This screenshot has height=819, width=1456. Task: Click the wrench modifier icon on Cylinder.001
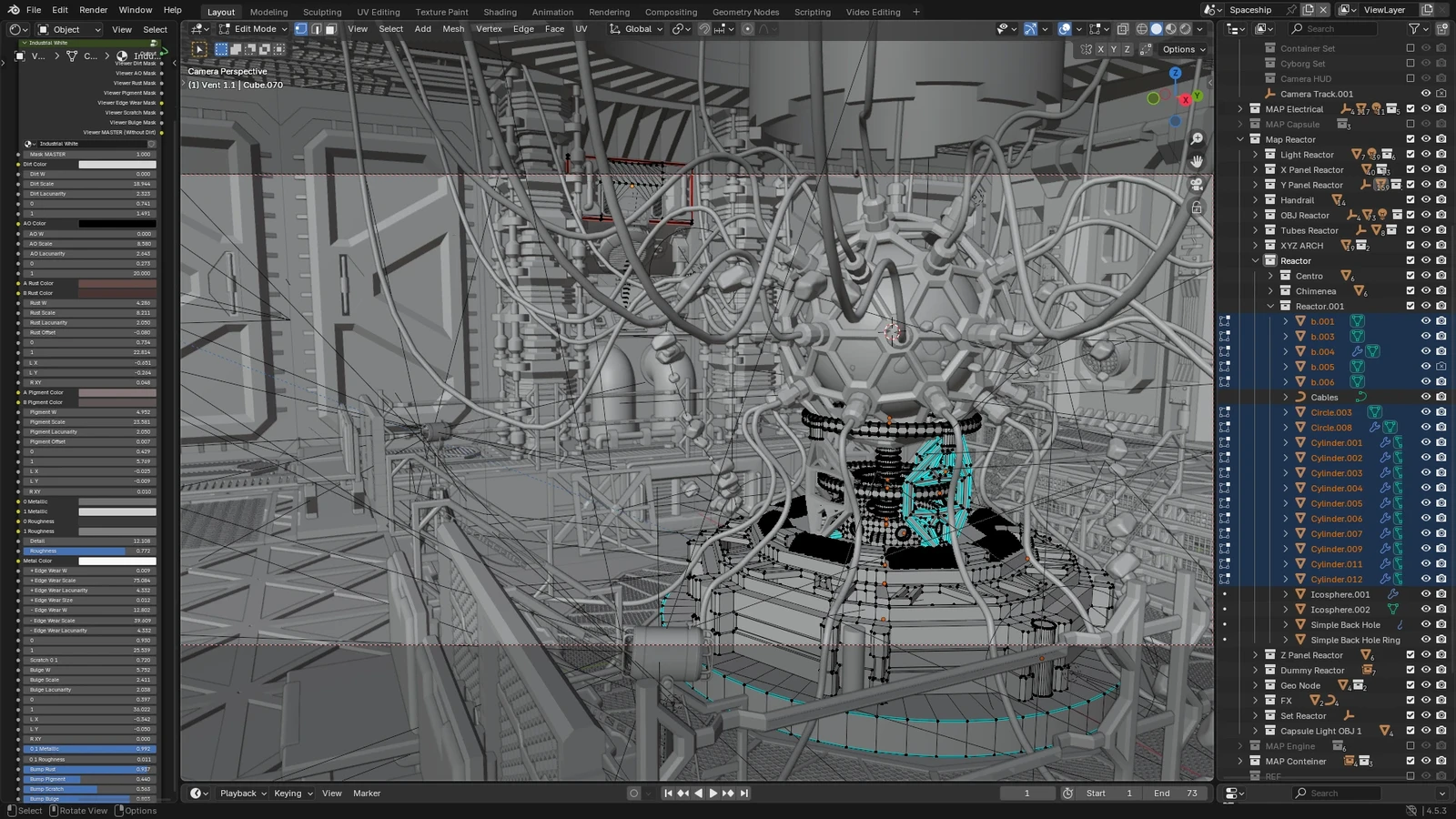(x=1386, y=443)
